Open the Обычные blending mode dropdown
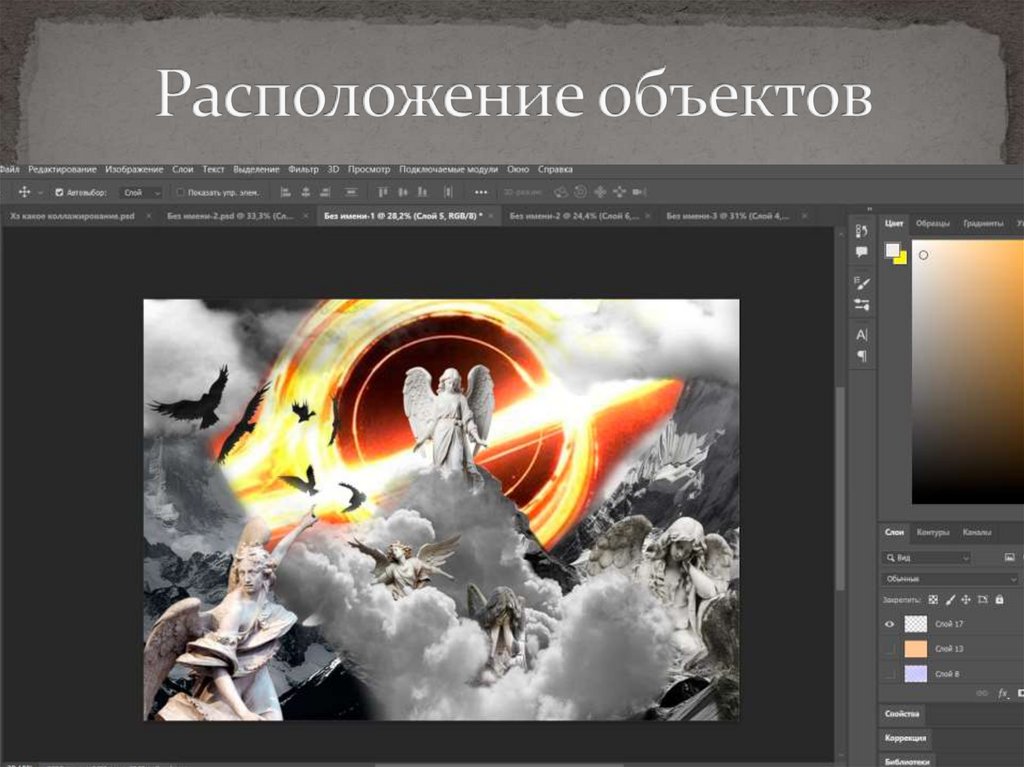The height and width of the screenshot is (767, 1024). click(951, 578)
